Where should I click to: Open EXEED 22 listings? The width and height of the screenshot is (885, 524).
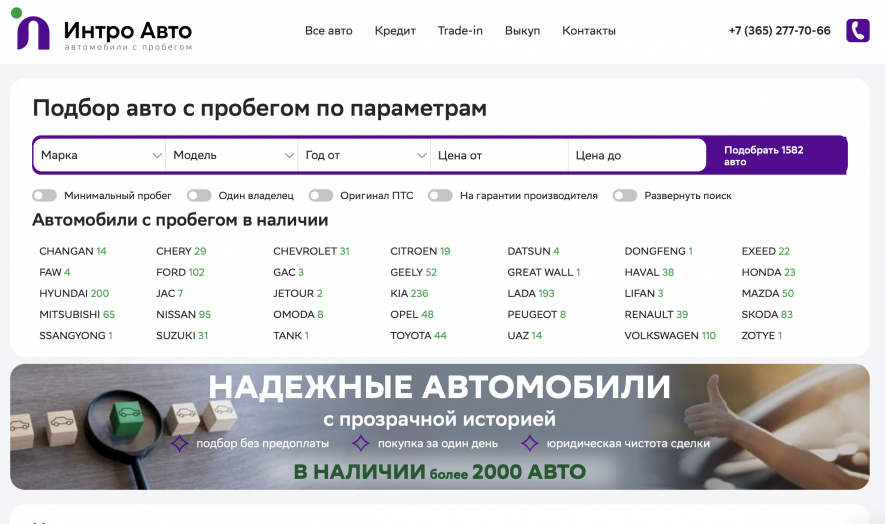tap(765, 251)
